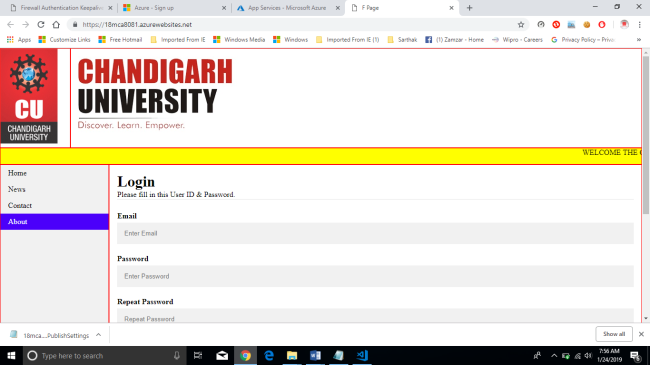This screenshot has height=365, width=650.
Task: Focus the Repeat Password field
Action: 375,316
